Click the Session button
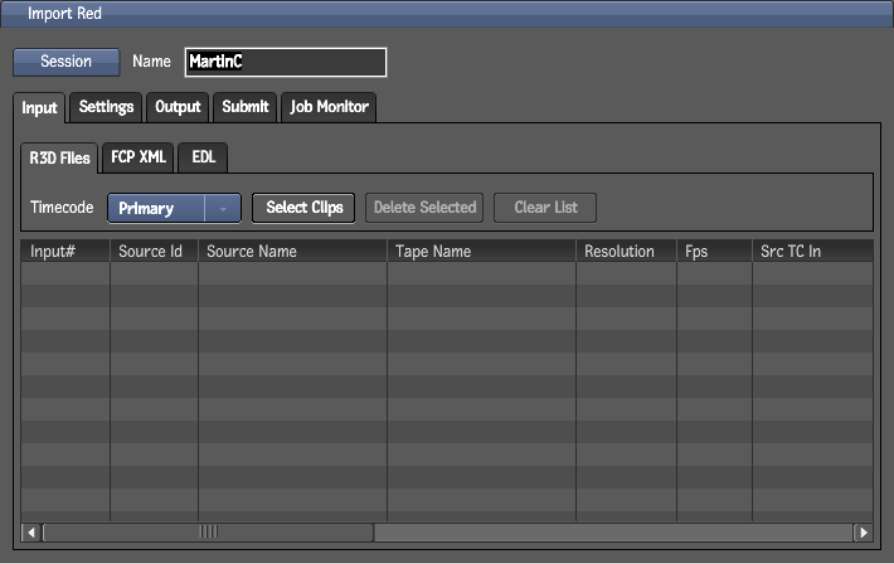The height and width of the screenshot is (564, 894). point(66,62)
